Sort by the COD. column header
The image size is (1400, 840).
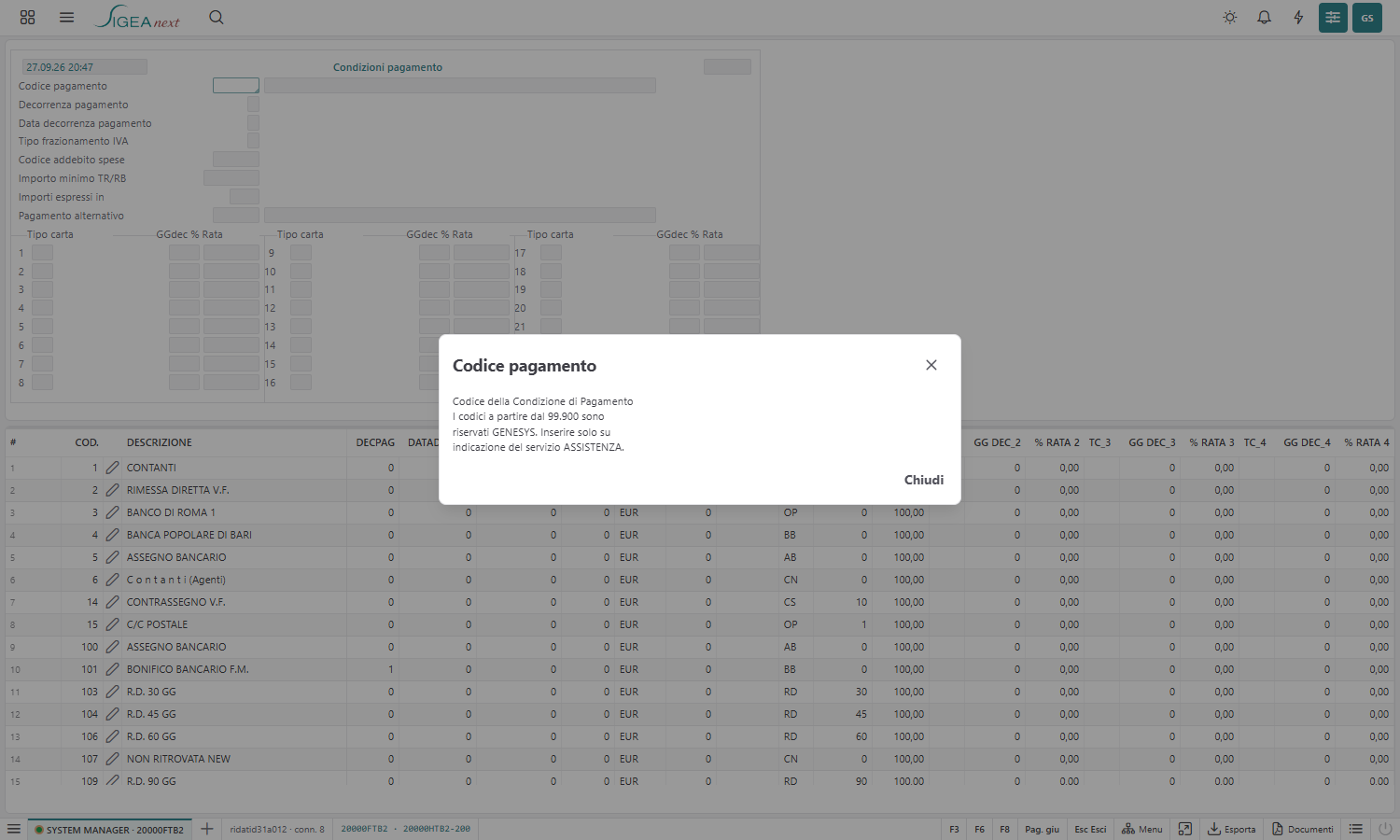[87, 442]
